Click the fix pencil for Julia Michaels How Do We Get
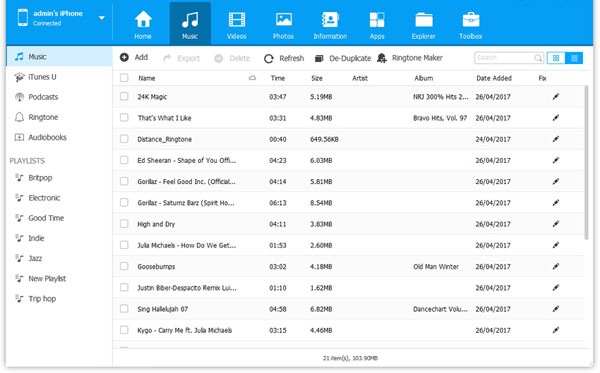This screenshot has width=600, height=373. tap(556, 245)
